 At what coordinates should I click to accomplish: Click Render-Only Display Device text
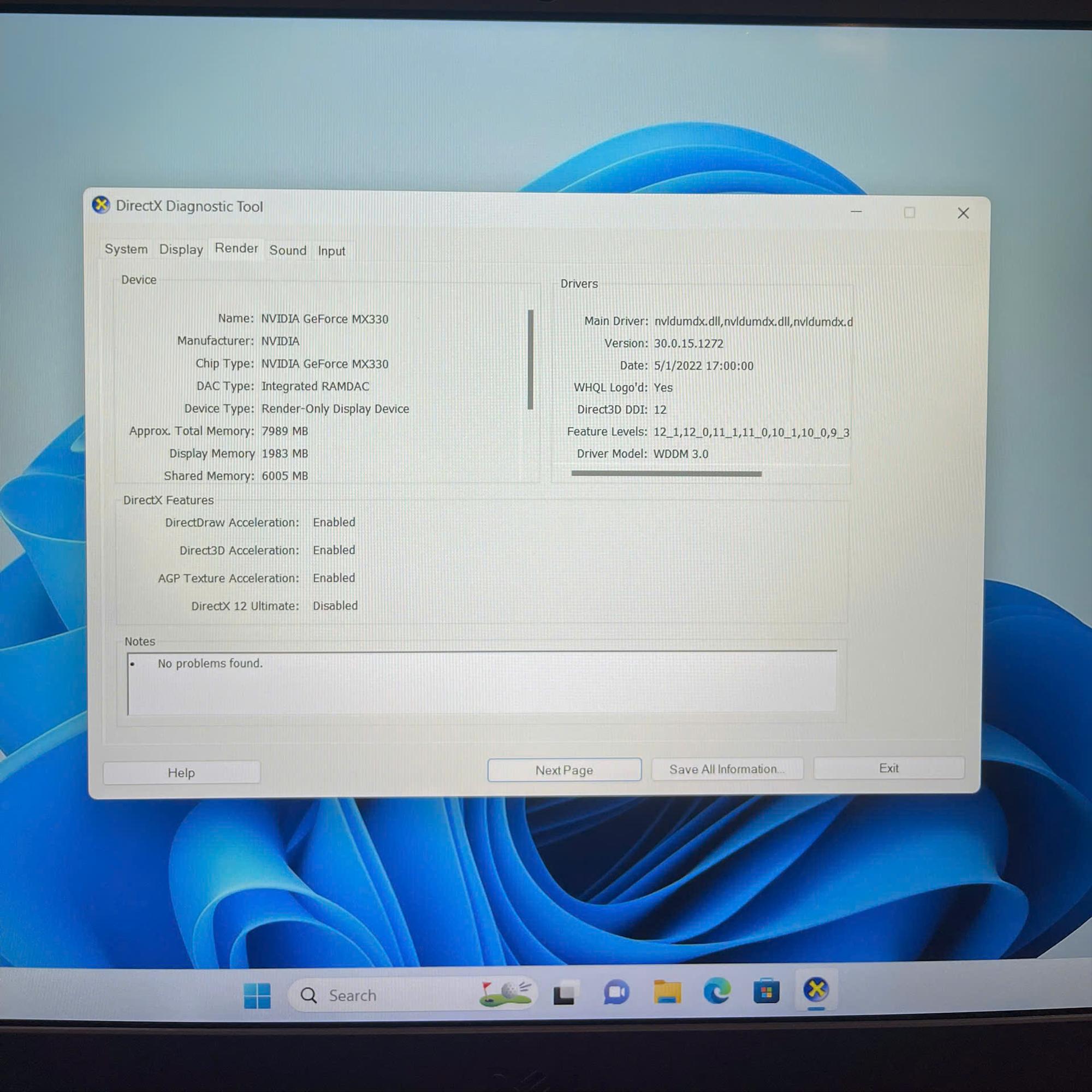pos(335,408)
